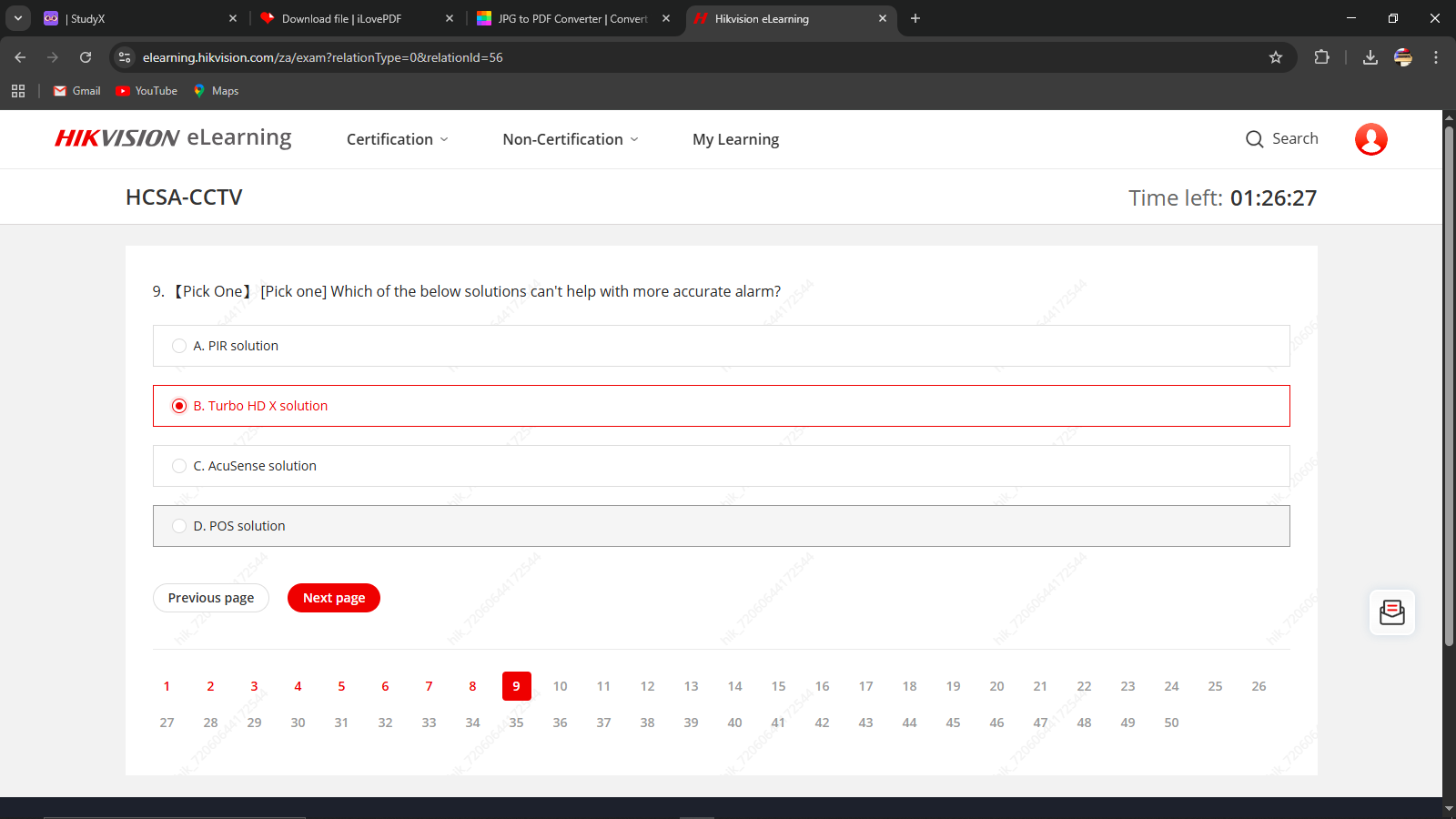Close the Hikvision eLearning tab

(883, 18)
